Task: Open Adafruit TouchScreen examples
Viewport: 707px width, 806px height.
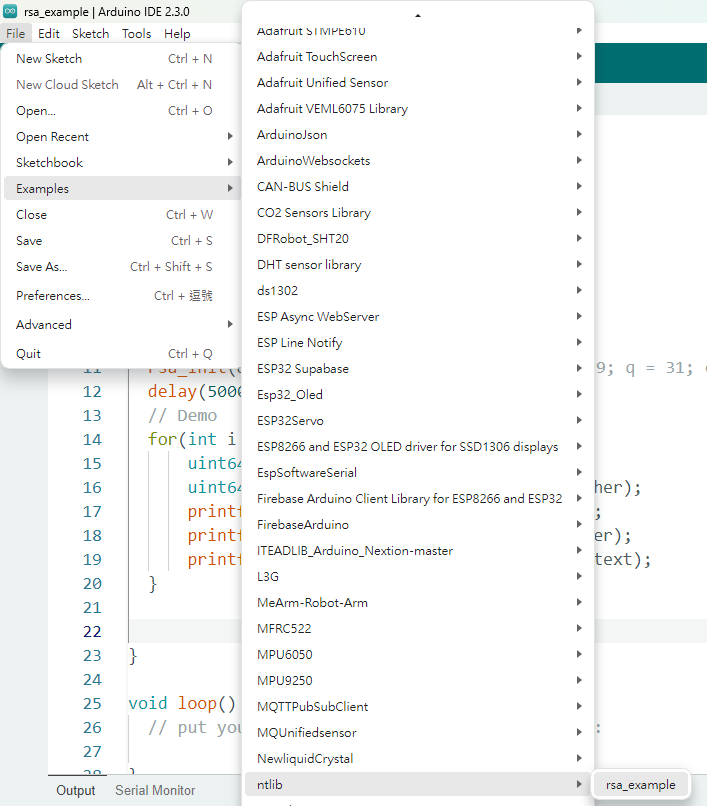Action: pyautogui.click(x=418, y=57)
